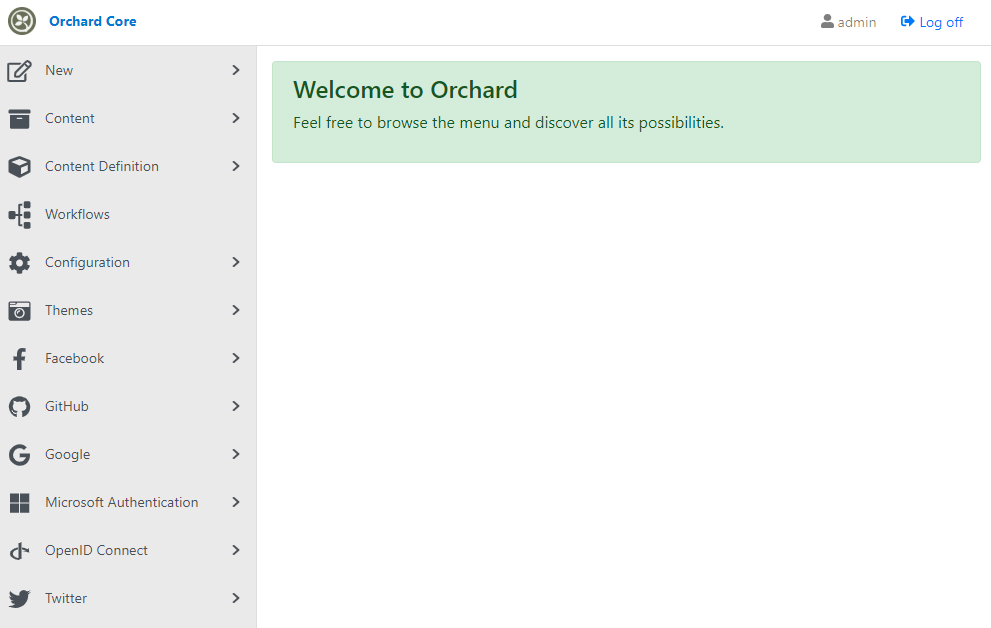Expand the Configuration chevron
Image resolution: width=991 pixels, height=628 pixels.
click(236, 262)
